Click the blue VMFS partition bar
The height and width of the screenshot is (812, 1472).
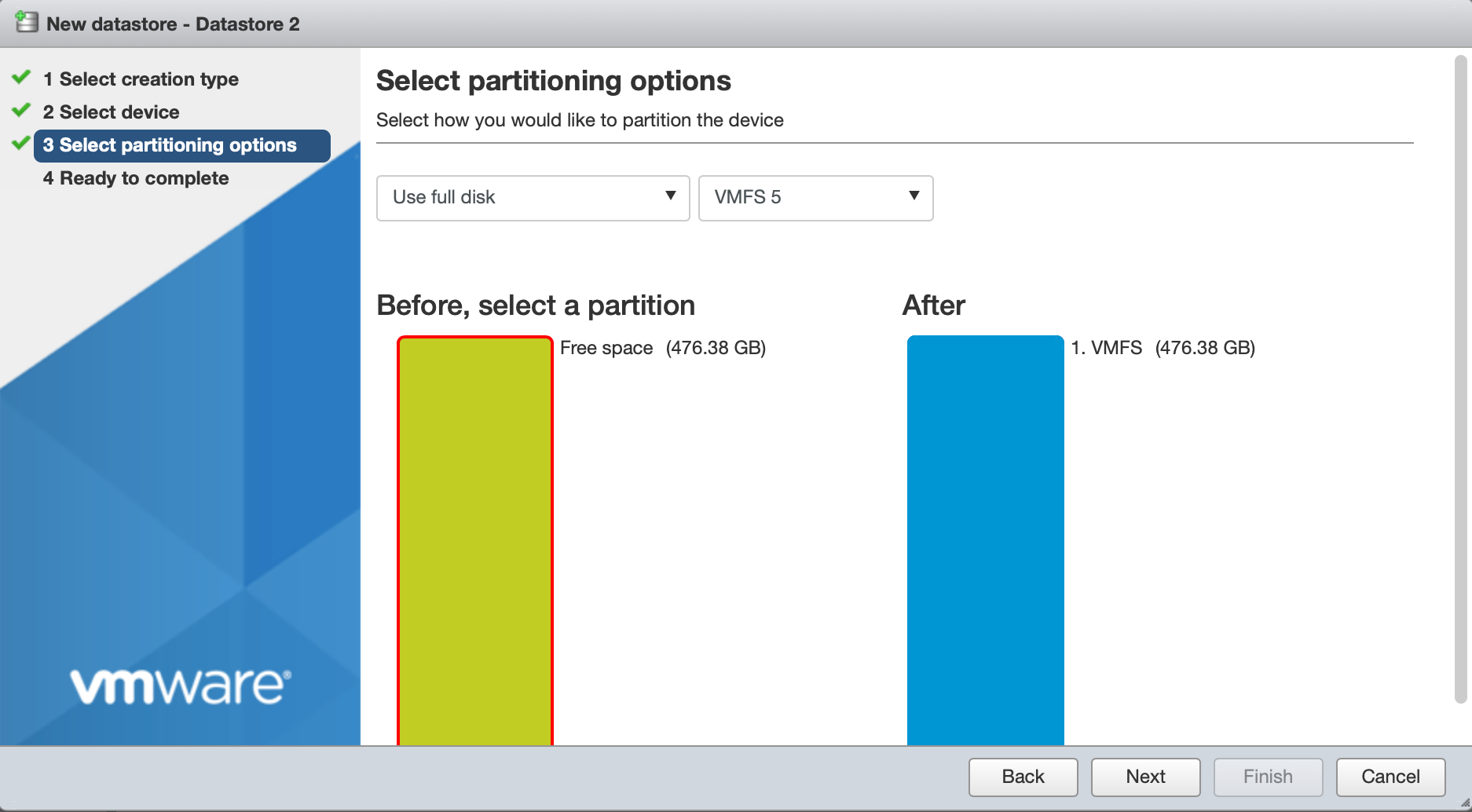tap(985, 540)
